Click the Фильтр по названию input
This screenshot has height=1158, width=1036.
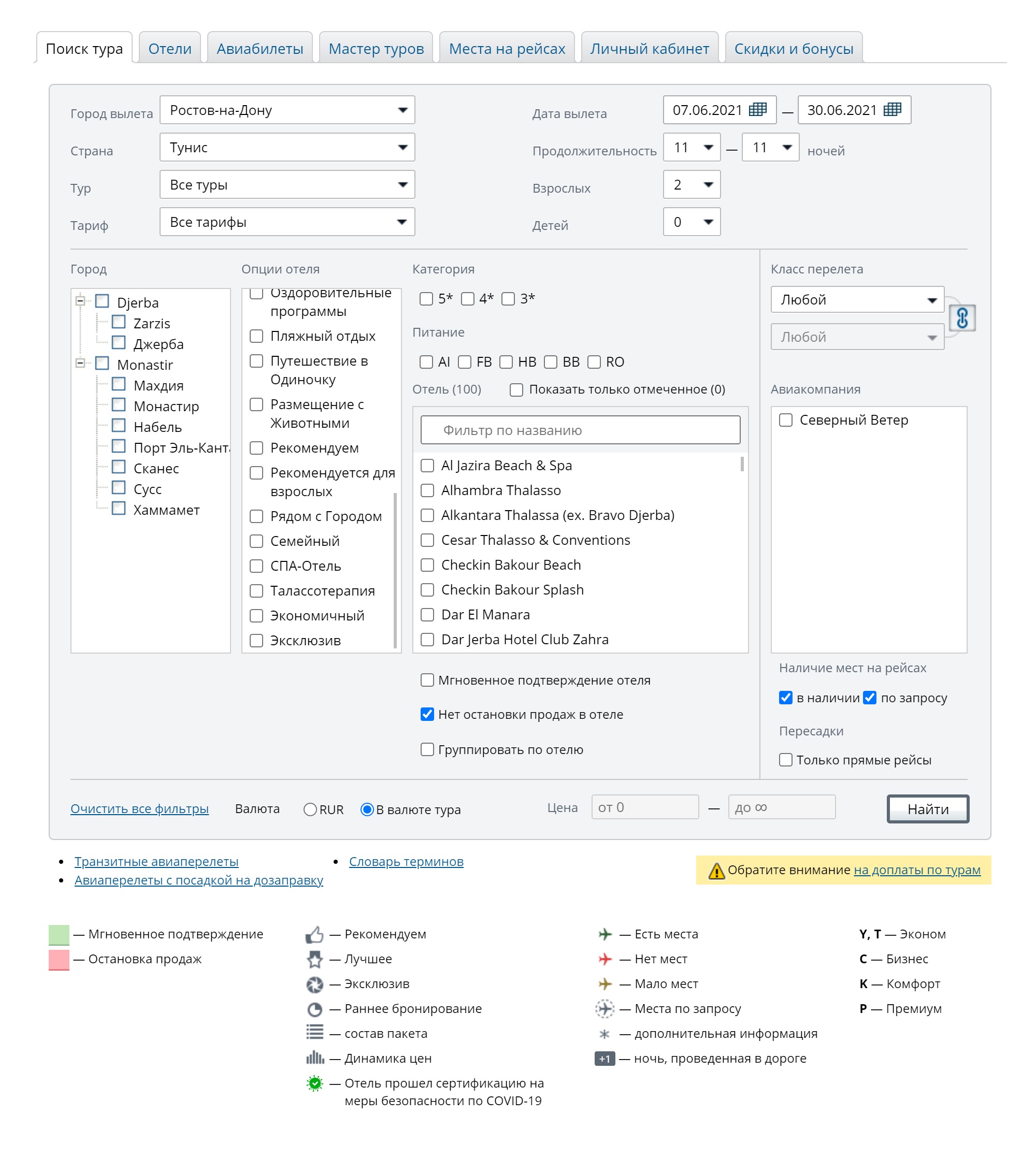pos(580,430)
